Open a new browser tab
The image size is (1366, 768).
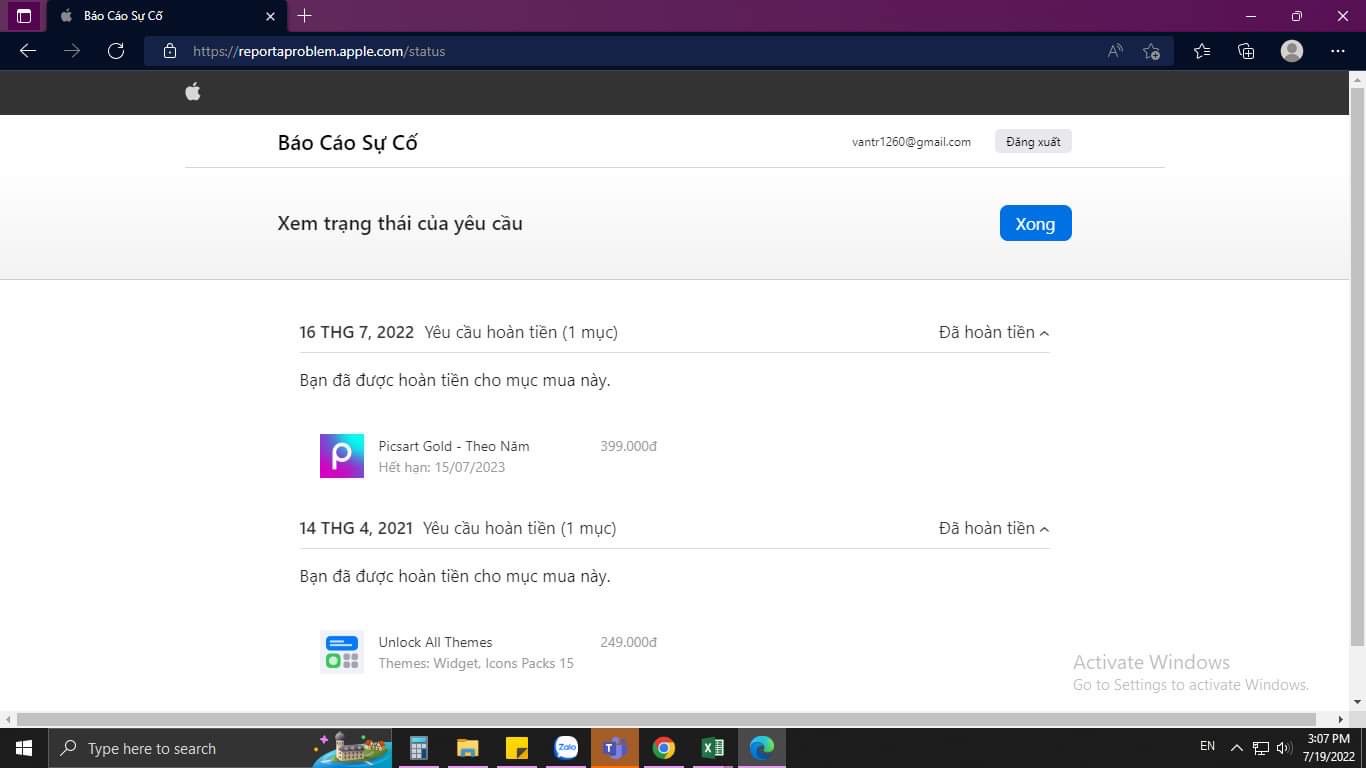point(305,16)
